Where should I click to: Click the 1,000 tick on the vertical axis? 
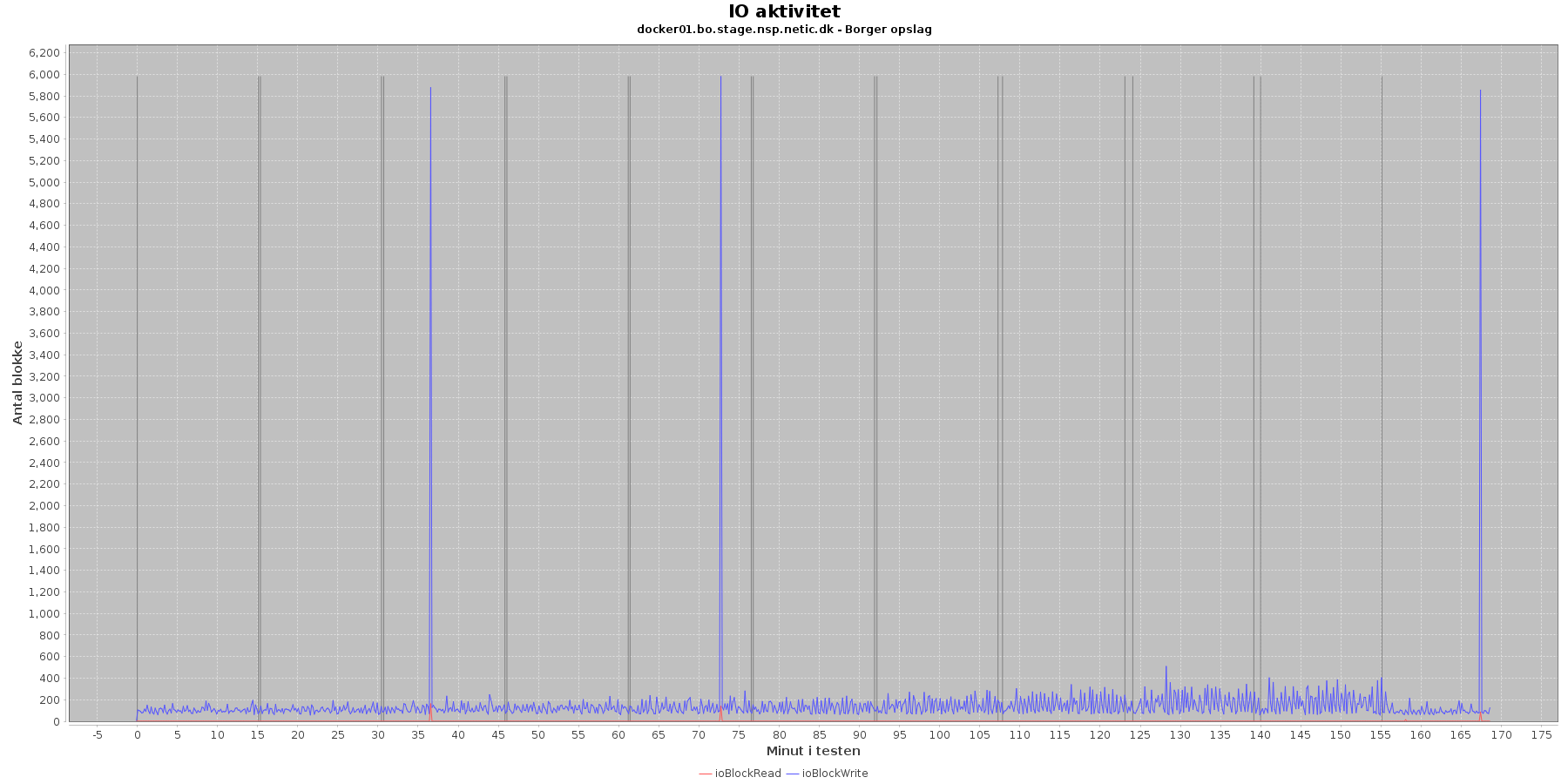(44, 614)
